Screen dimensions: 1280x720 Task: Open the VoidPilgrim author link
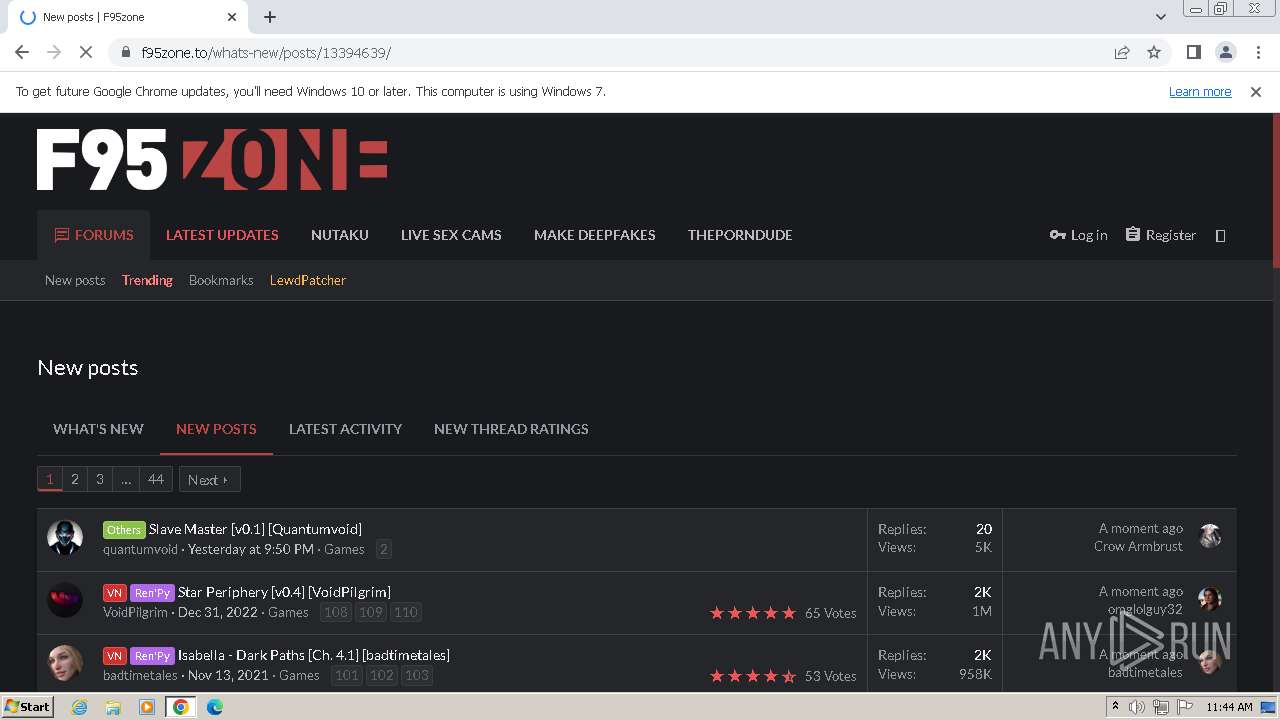[x=135, y=612]
